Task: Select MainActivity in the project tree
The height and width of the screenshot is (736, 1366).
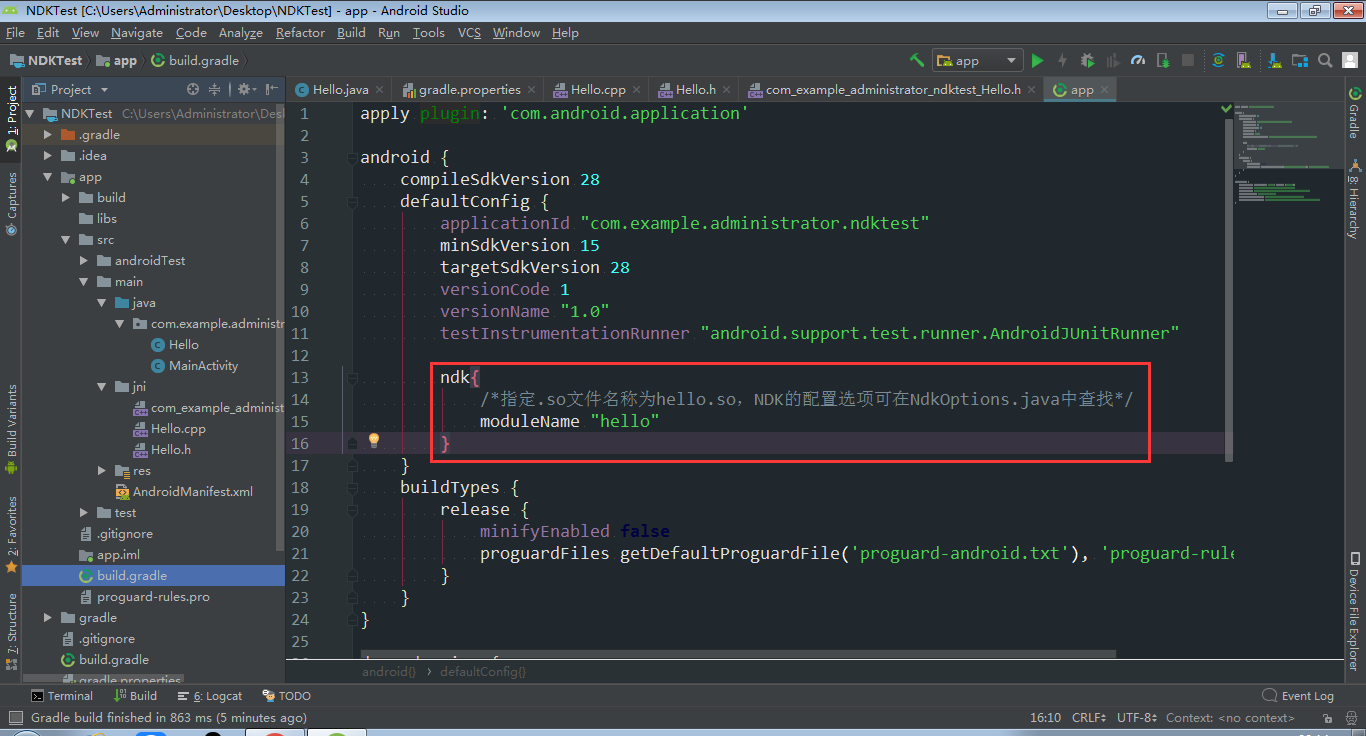Action: tap(203, 365)
